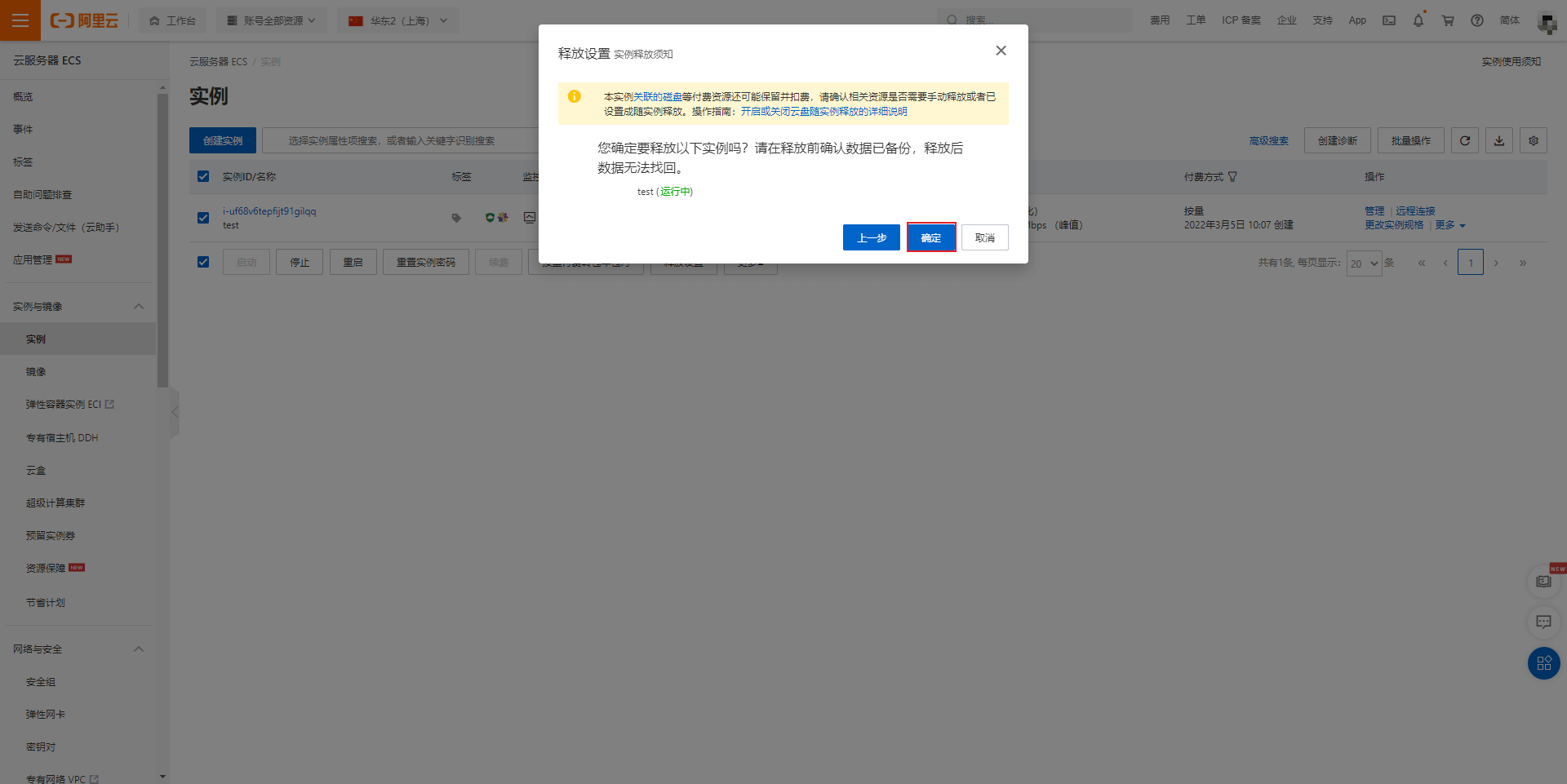
Task: Toggle the bottom batch-action checkbox
Action: click(x=203, y=262)
